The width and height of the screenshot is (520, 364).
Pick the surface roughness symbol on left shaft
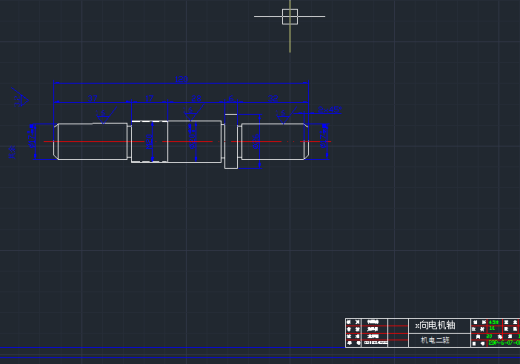click(x=105, y=115)
